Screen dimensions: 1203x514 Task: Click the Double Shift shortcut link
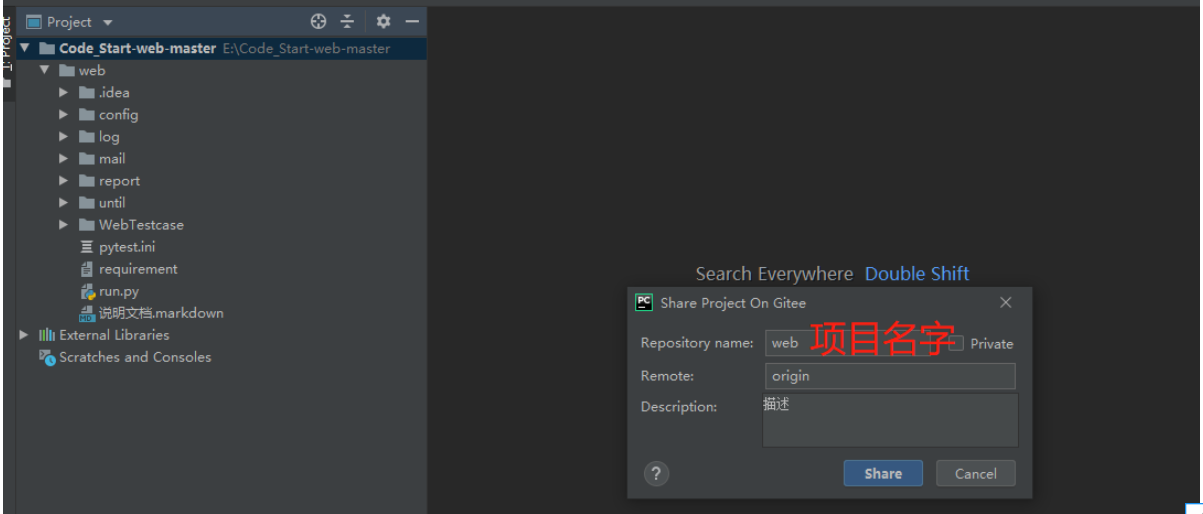(x=917, y=273)
